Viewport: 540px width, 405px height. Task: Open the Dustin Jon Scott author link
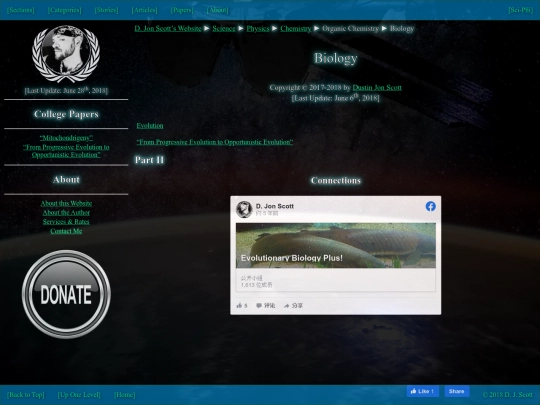tap(377, 87)
